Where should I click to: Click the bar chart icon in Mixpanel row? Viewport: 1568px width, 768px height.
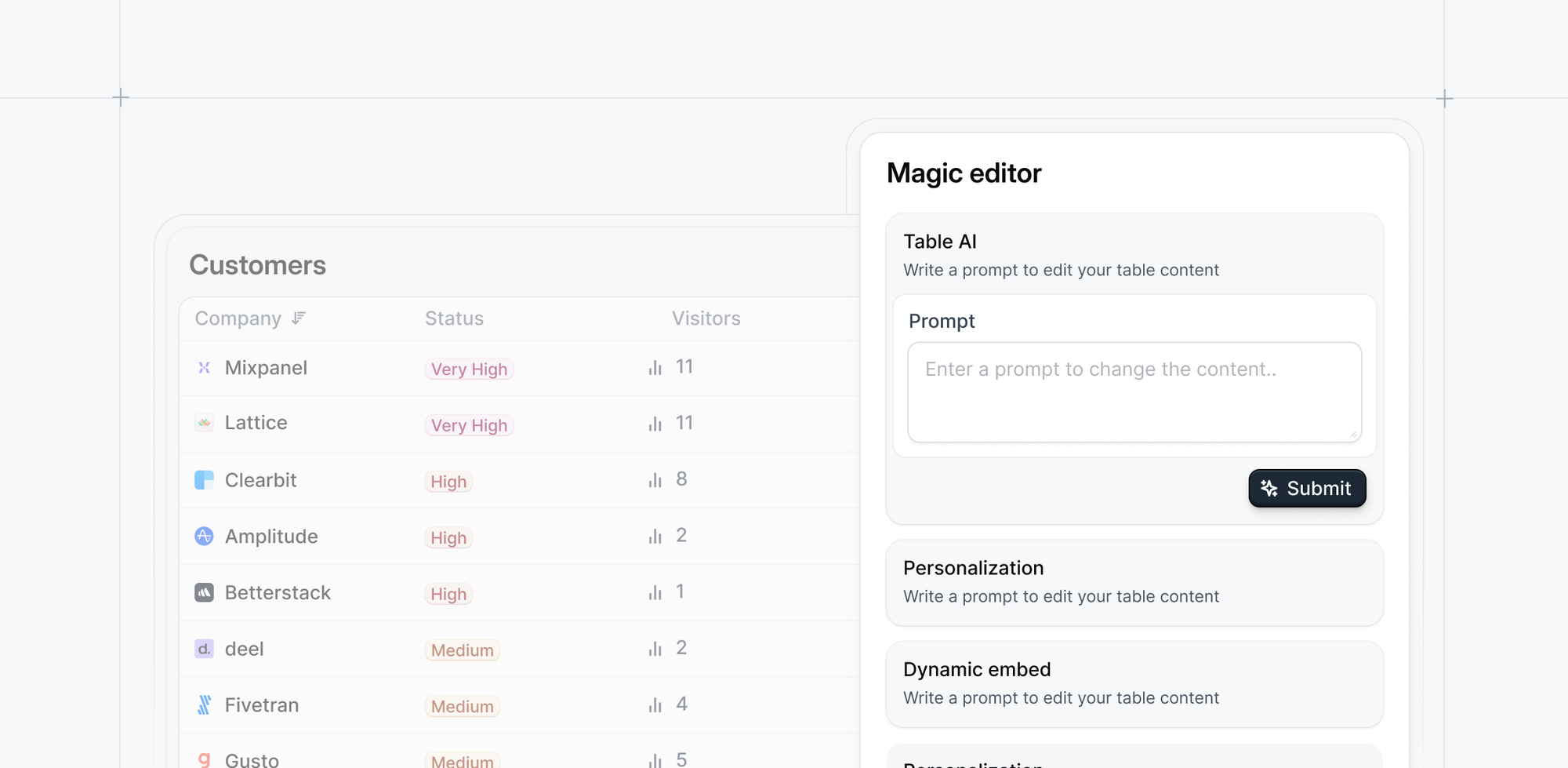(655, 368)
